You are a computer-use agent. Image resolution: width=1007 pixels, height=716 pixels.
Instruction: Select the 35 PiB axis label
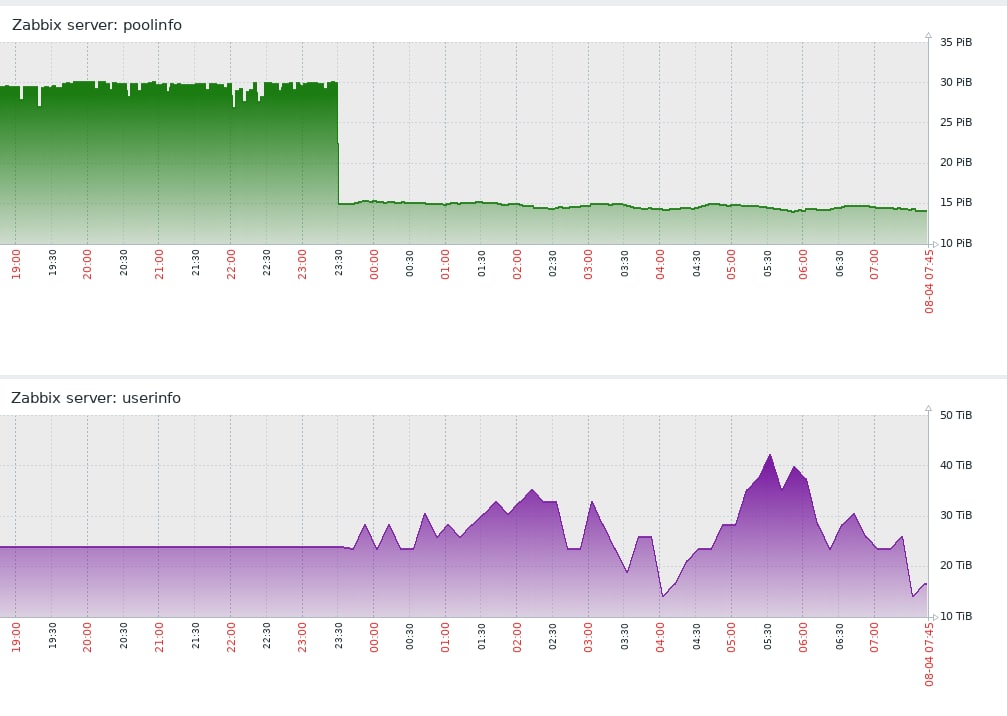pyautogui.click(x=956, y=42)
